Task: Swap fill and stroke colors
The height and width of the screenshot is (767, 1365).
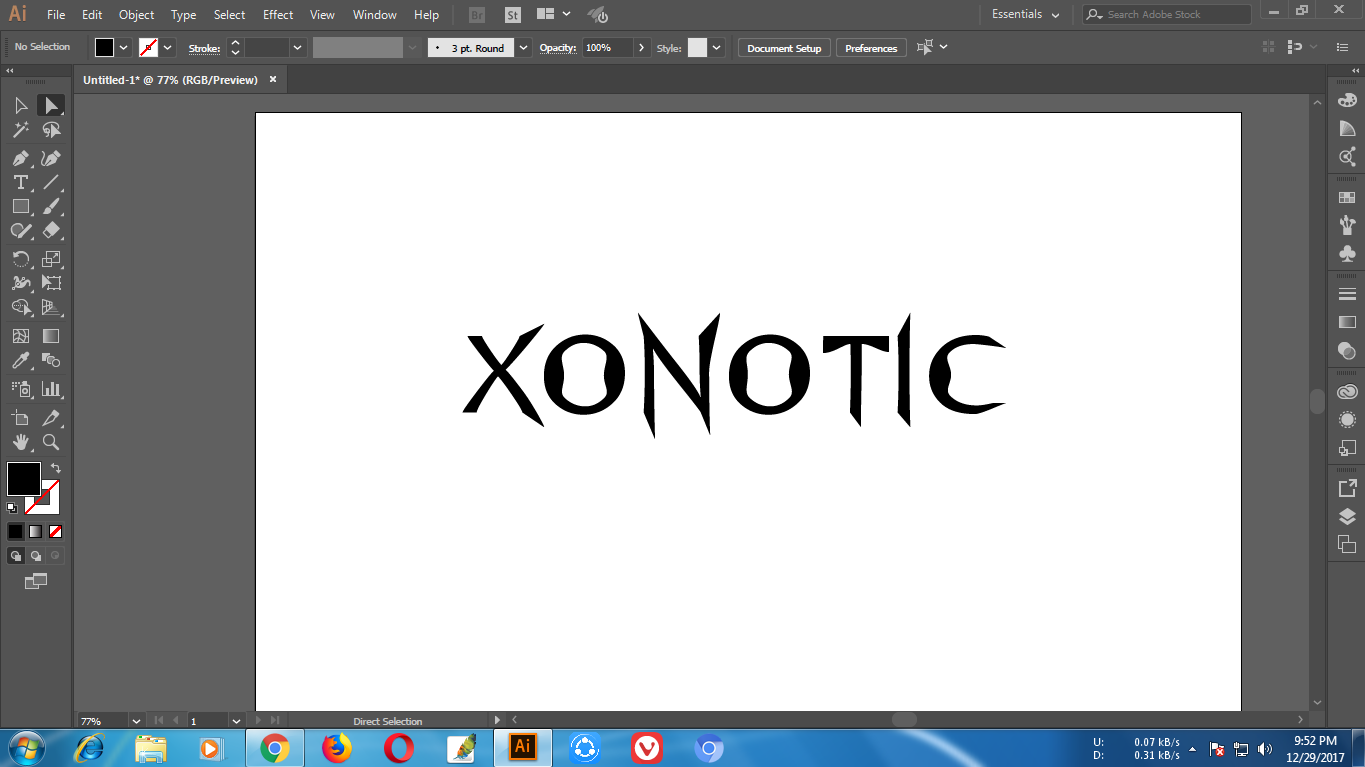Action: point(56,468)
